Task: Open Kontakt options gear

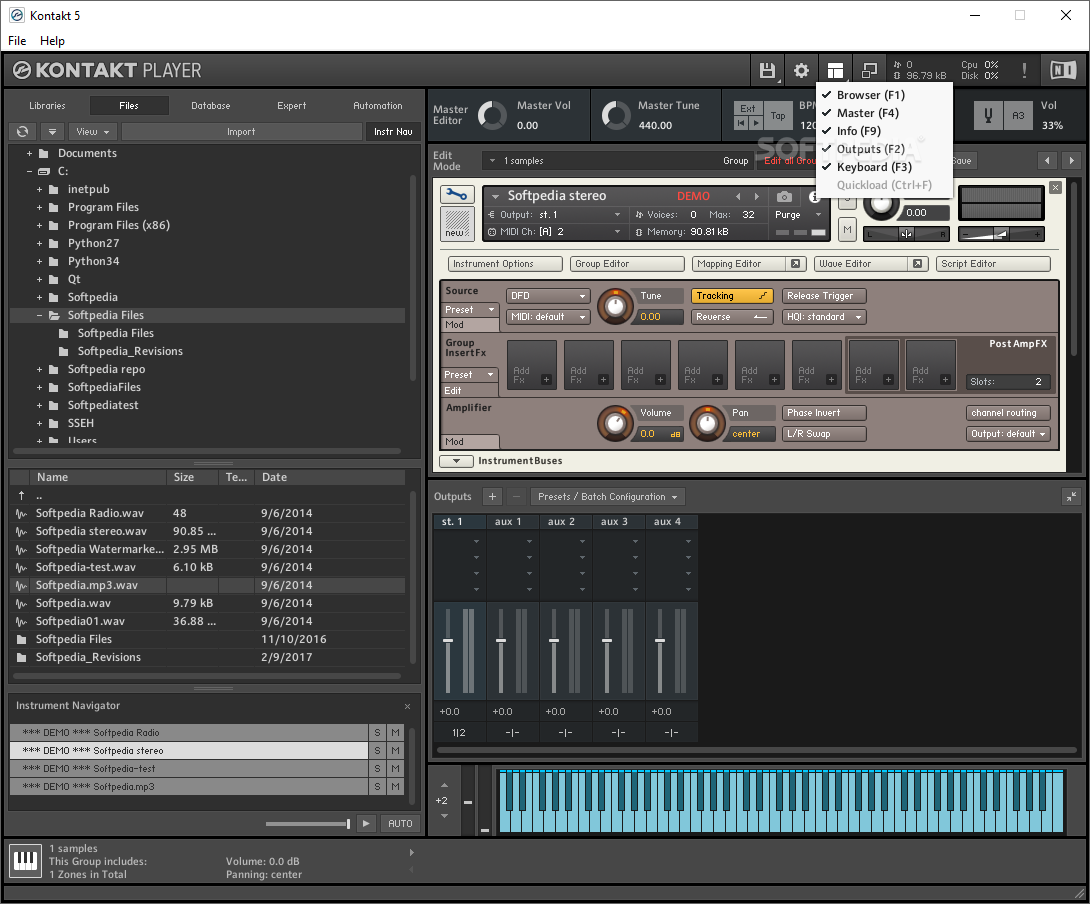Action: (x=802, y=70)
